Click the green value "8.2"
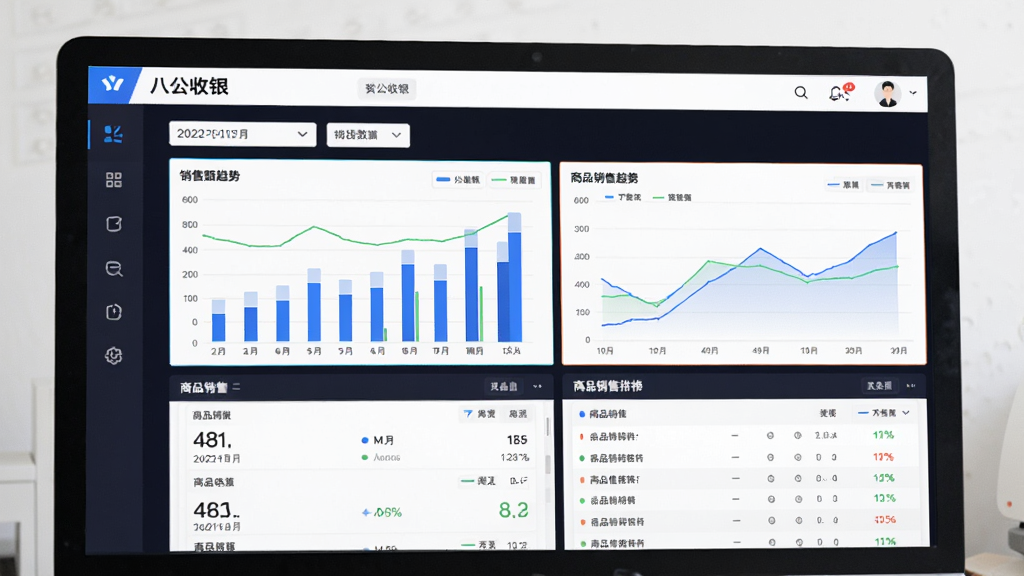 click(513, 509)
